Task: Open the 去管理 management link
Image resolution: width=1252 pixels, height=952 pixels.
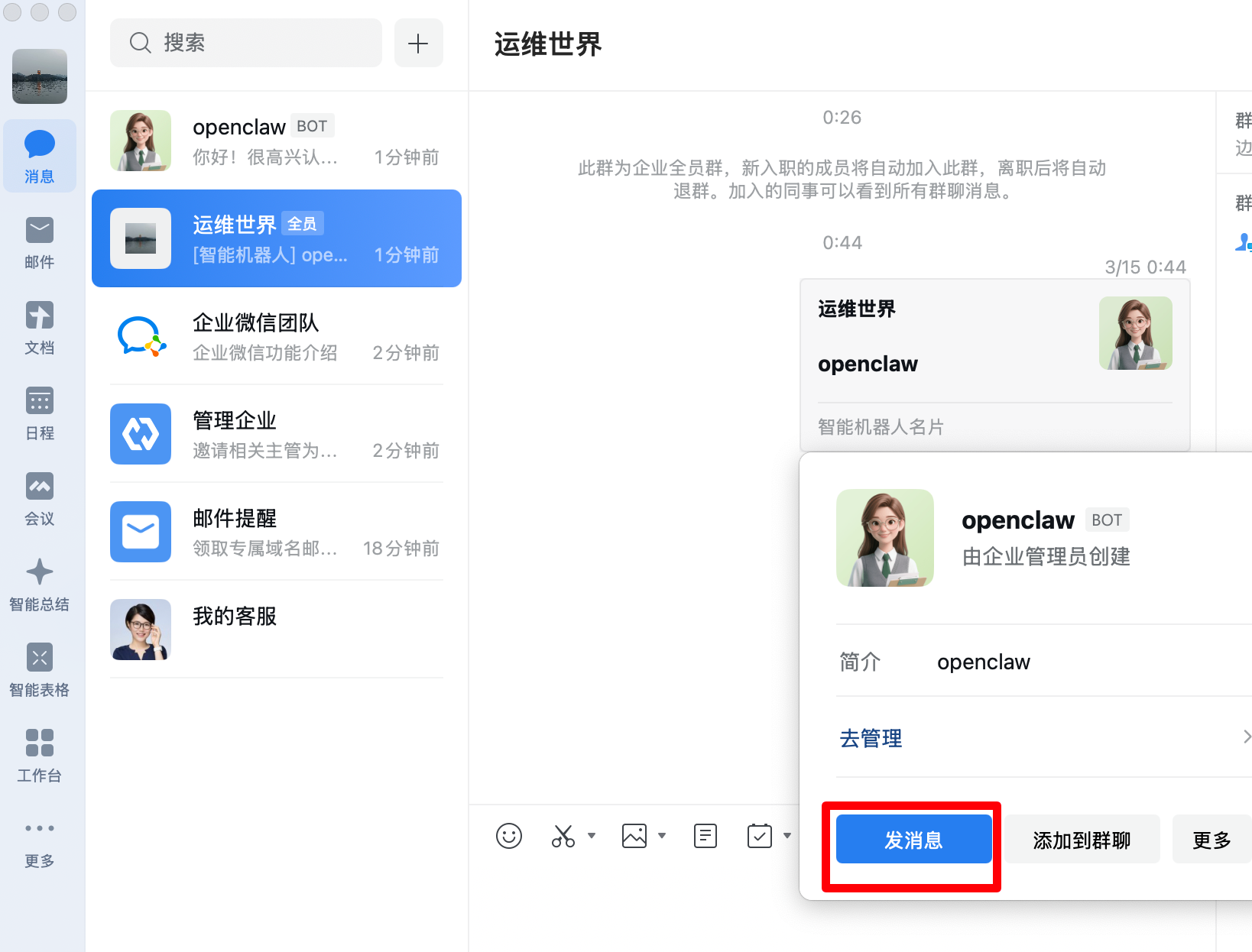Action: (x=871, y=738)
